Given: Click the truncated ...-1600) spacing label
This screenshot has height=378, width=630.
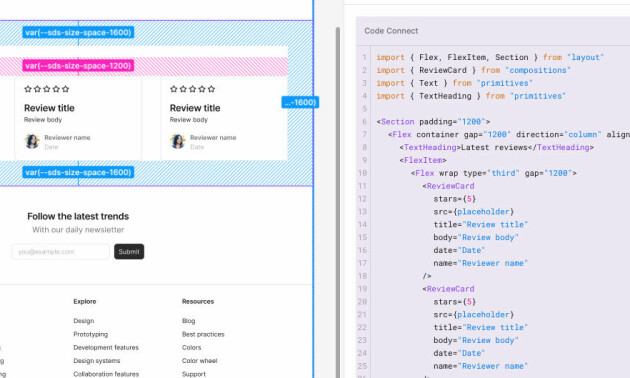Looking at the screenshot, I should [300, 102].
